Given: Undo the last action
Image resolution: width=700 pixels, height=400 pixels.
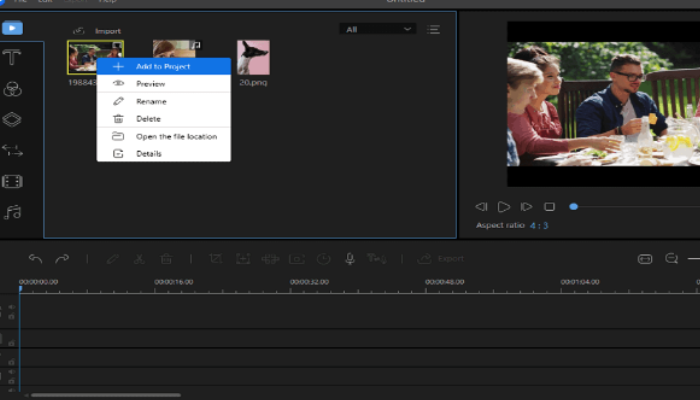Looking at the screenshot, I should tap(35, 258).
